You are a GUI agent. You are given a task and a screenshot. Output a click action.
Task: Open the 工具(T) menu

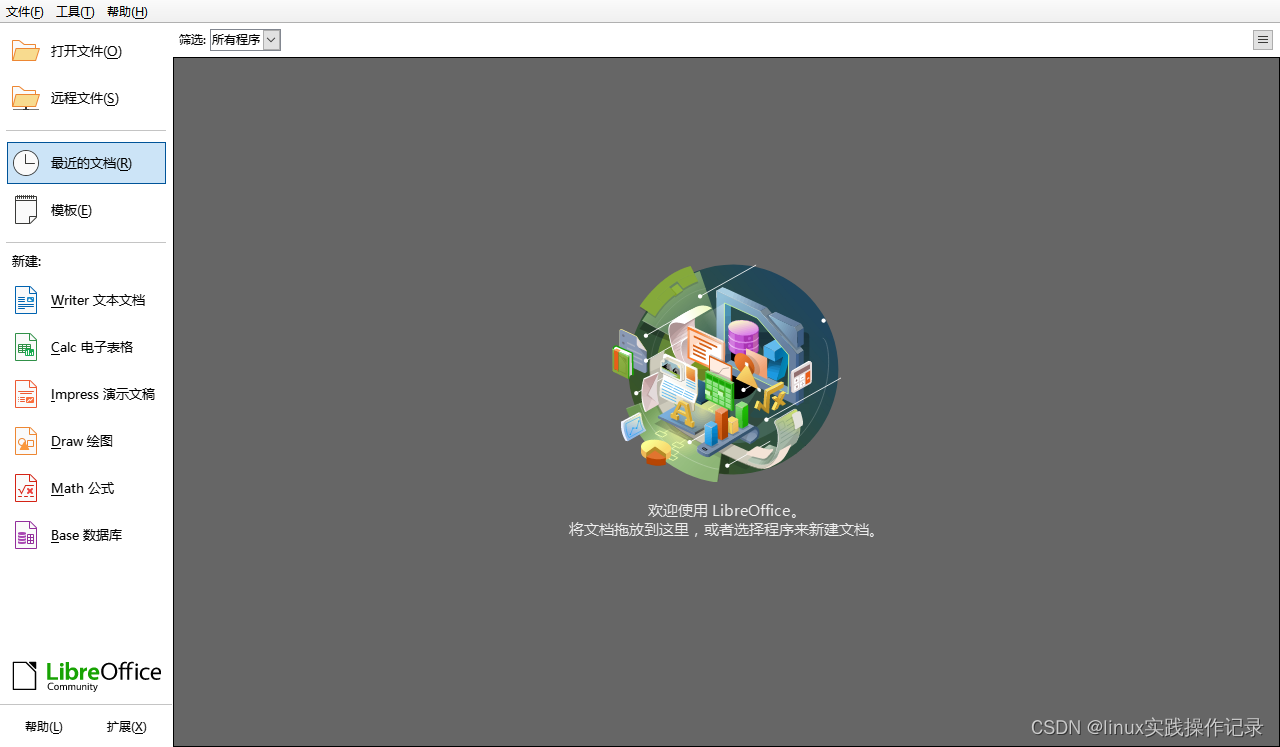[75, 12]
